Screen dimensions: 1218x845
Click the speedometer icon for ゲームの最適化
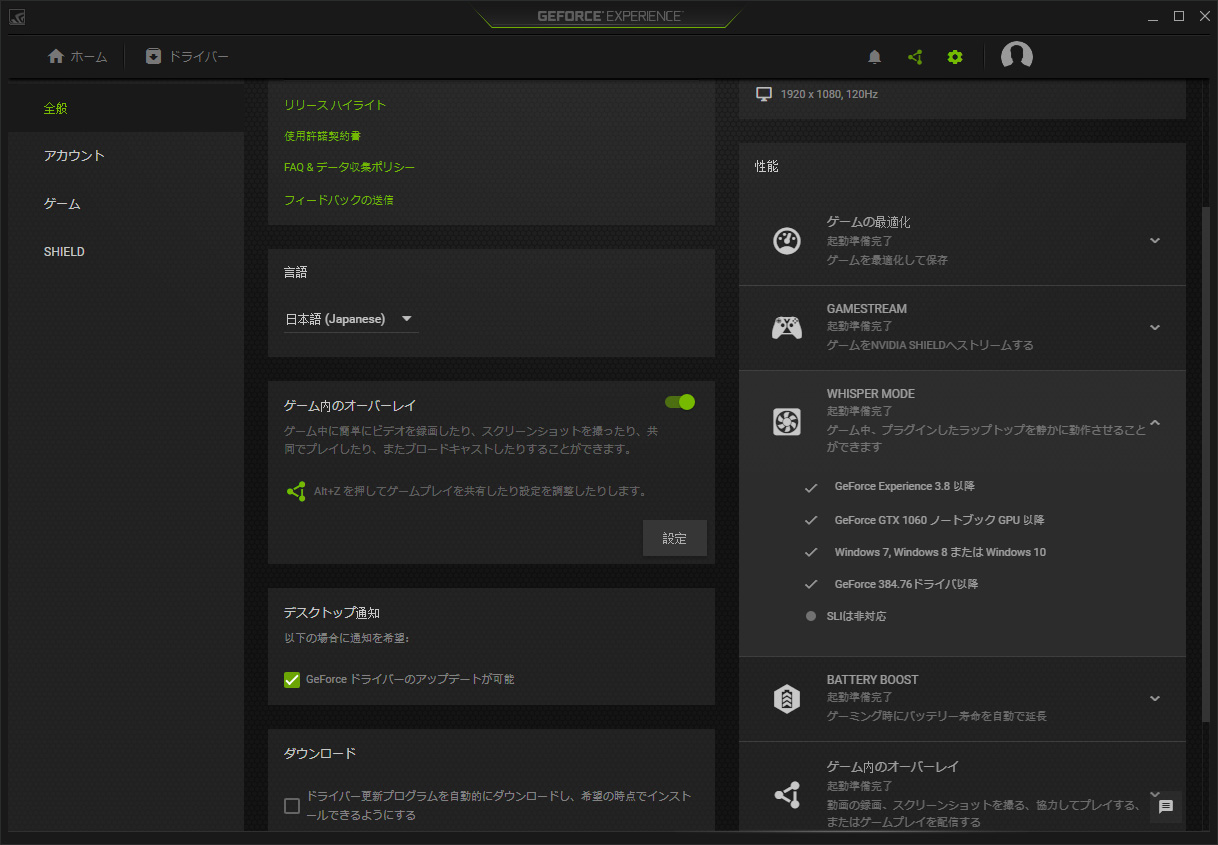click(787, 241)
